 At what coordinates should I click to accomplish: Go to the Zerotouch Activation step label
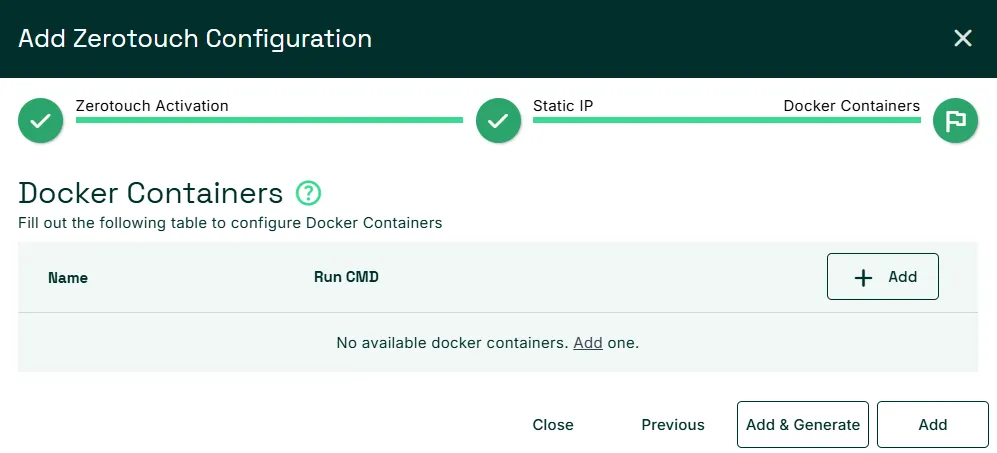point(152,106)
